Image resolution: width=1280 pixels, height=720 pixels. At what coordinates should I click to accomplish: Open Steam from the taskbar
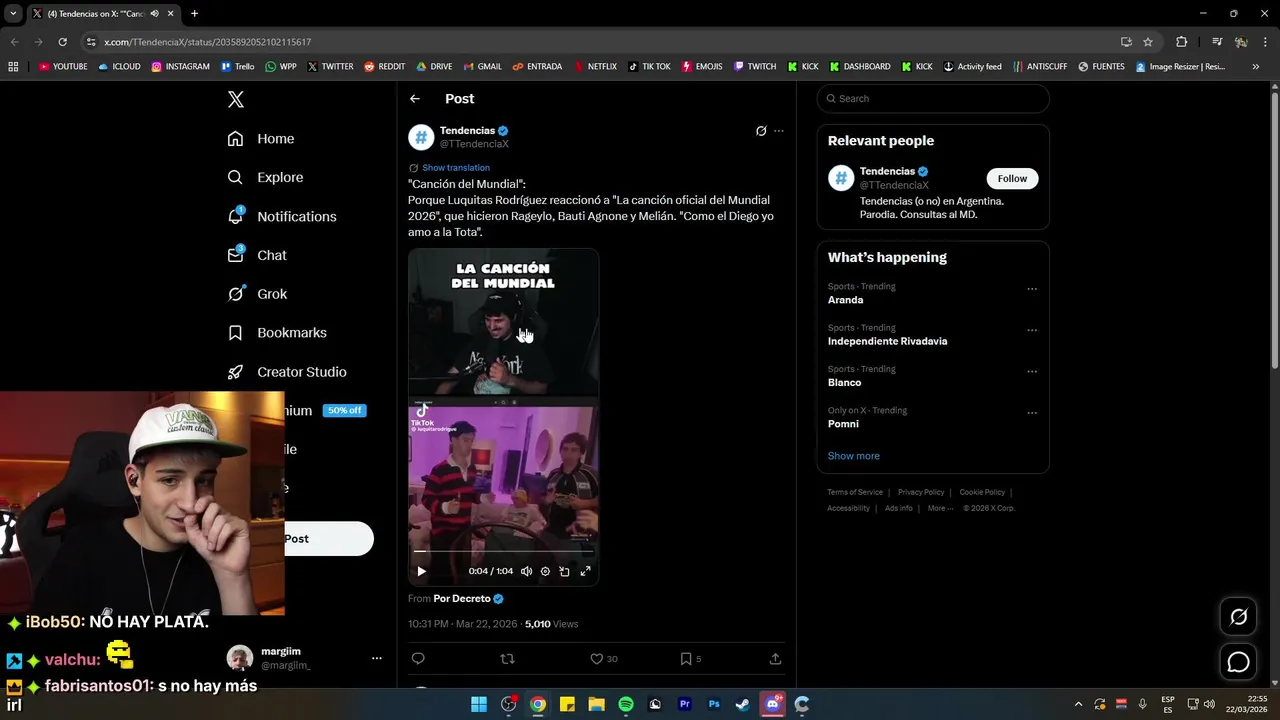(x=743, y=704)
